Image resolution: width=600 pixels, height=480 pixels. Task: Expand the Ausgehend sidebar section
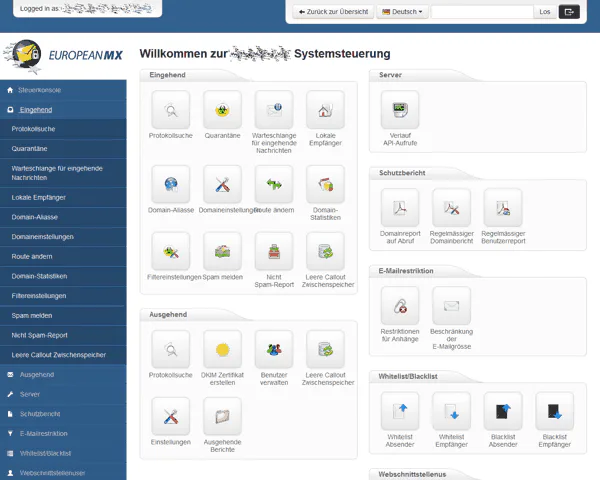click(x=63, y=375)
